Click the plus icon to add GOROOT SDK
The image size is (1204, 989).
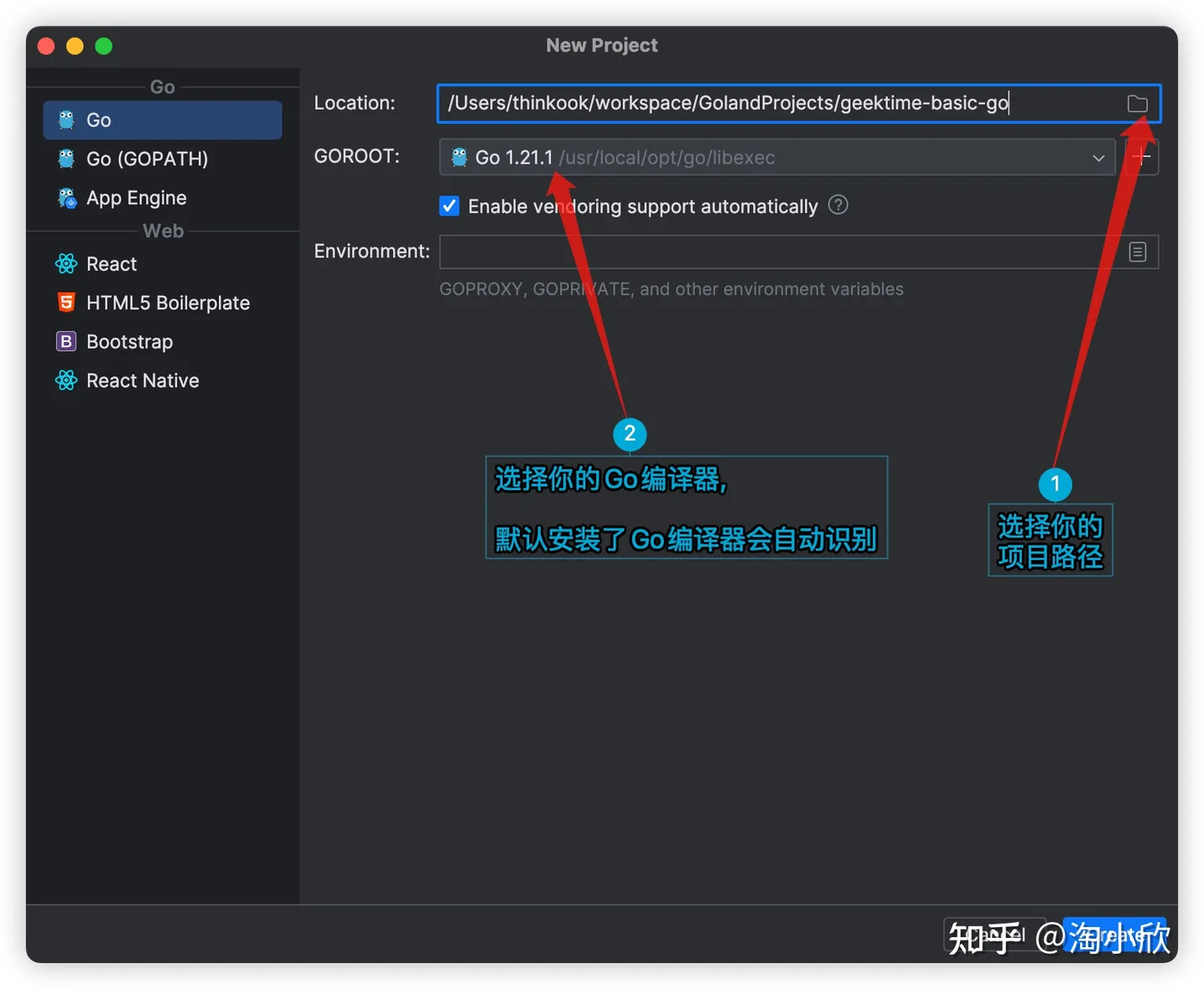pyautogui.click(x=1142, y=157)
